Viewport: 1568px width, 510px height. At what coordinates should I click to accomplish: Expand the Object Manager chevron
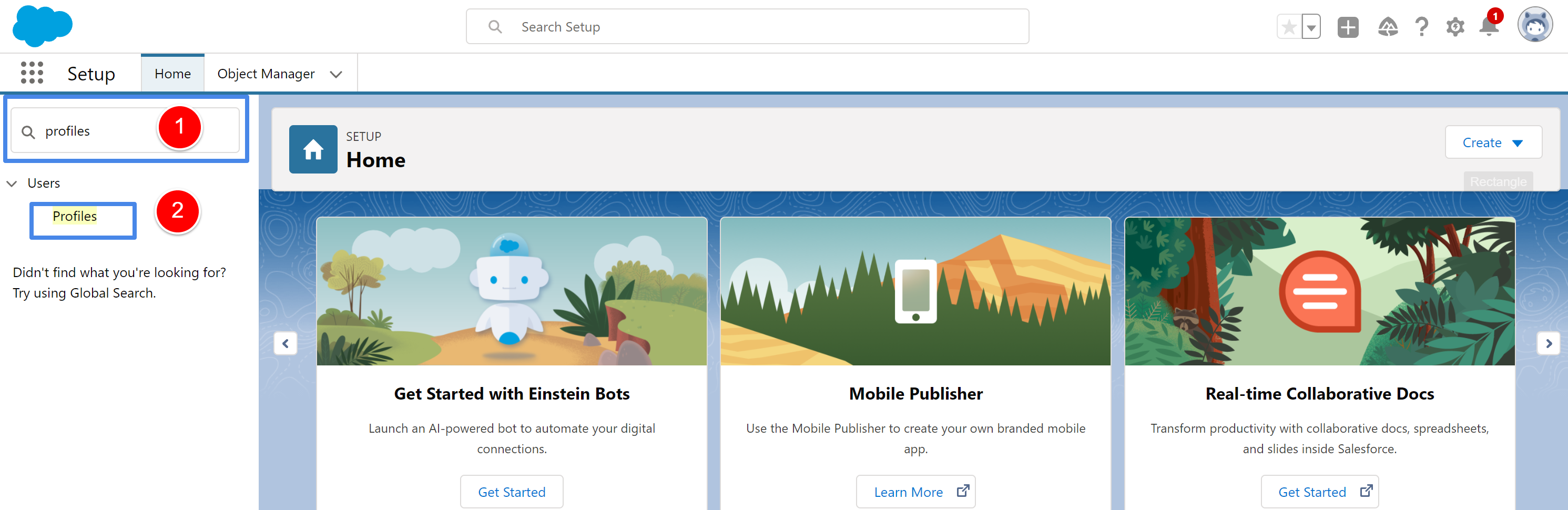pos(336,74)
